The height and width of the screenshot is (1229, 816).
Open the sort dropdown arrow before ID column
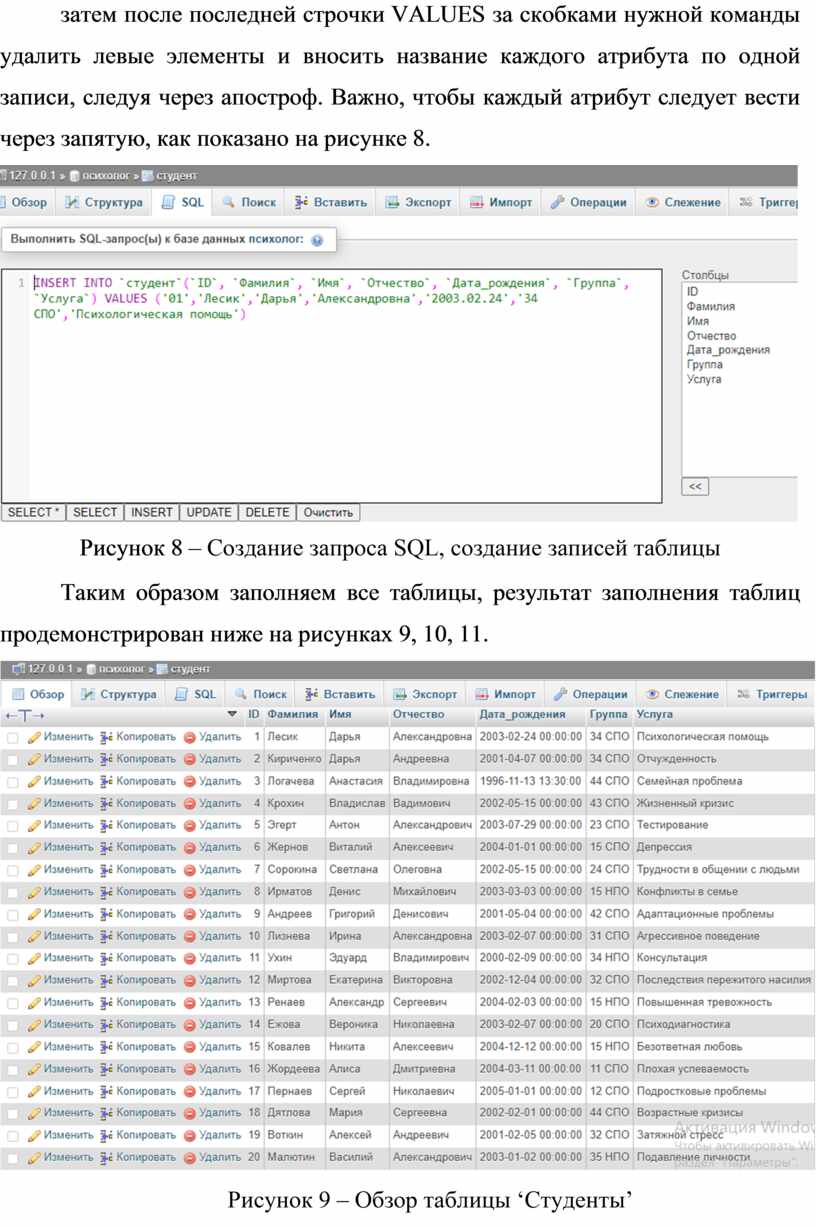232,715
